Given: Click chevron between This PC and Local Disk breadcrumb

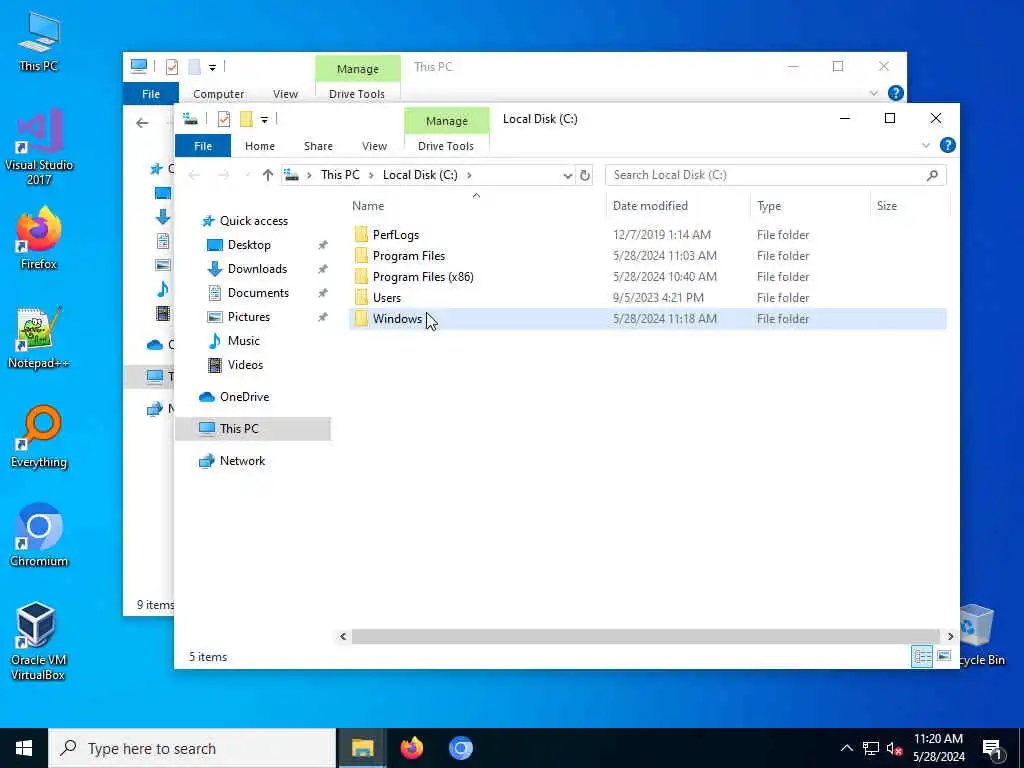Looking at the screenshot, I should pos(371,175).
